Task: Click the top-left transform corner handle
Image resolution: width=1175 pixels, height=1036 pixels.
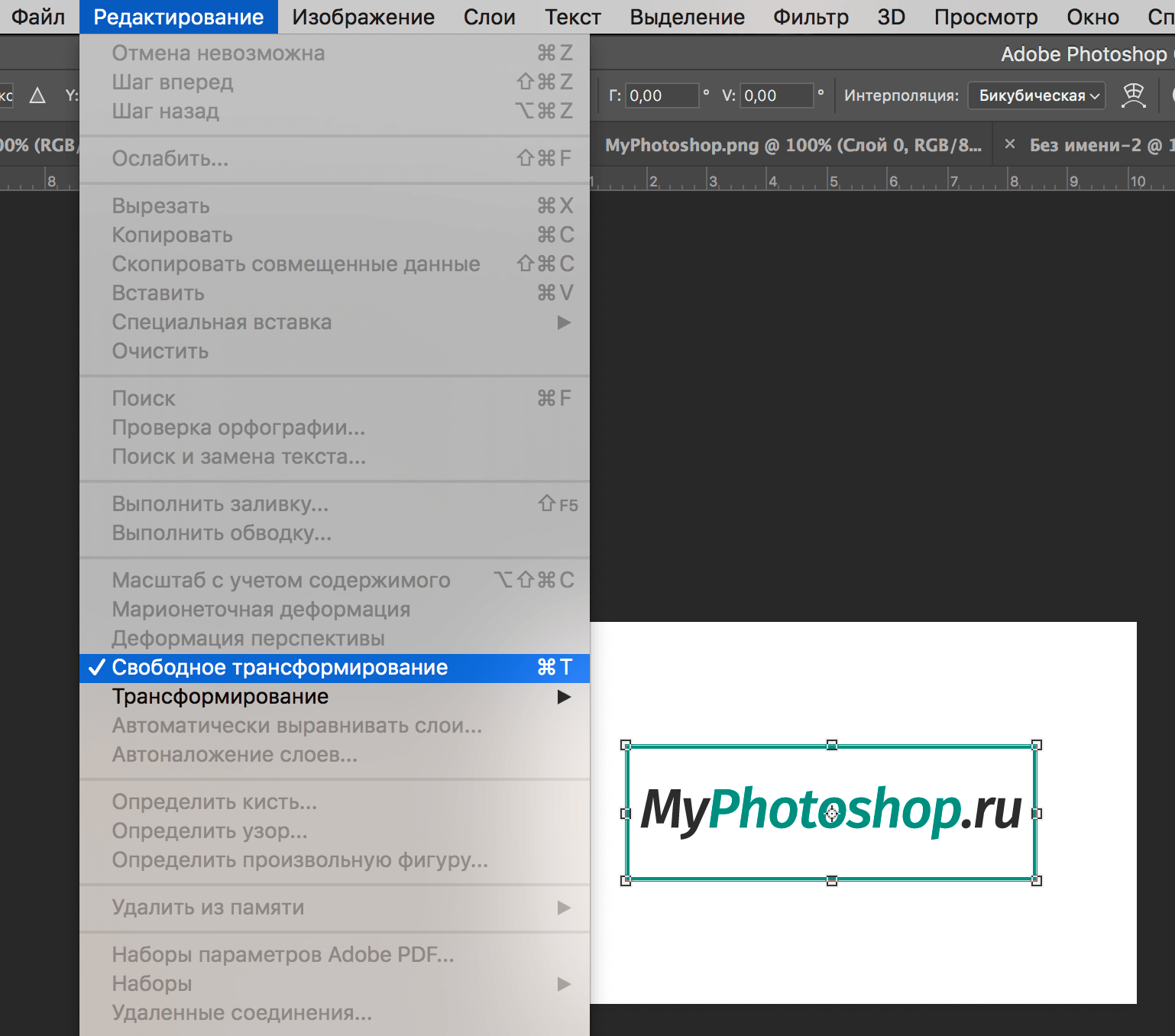Action: click(x=626, y=745)
